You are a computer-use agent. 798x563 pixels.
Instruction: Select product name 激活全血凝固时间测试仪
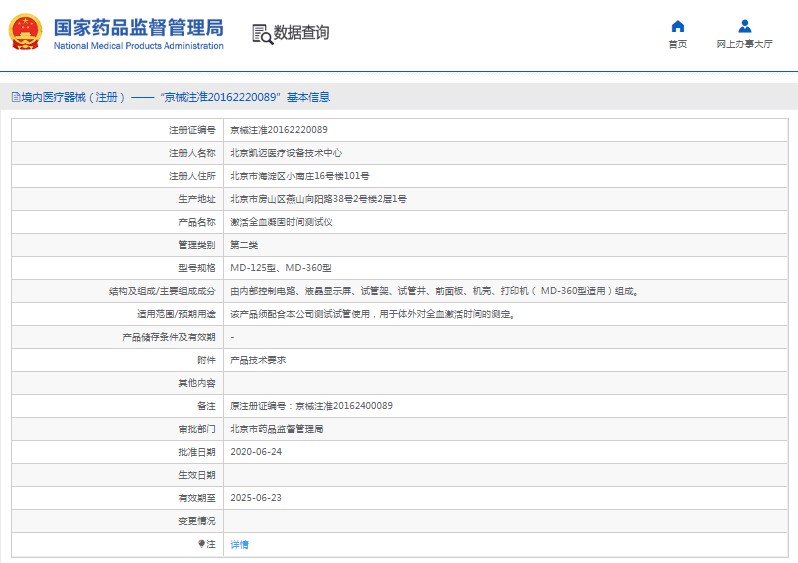[281, 222]
